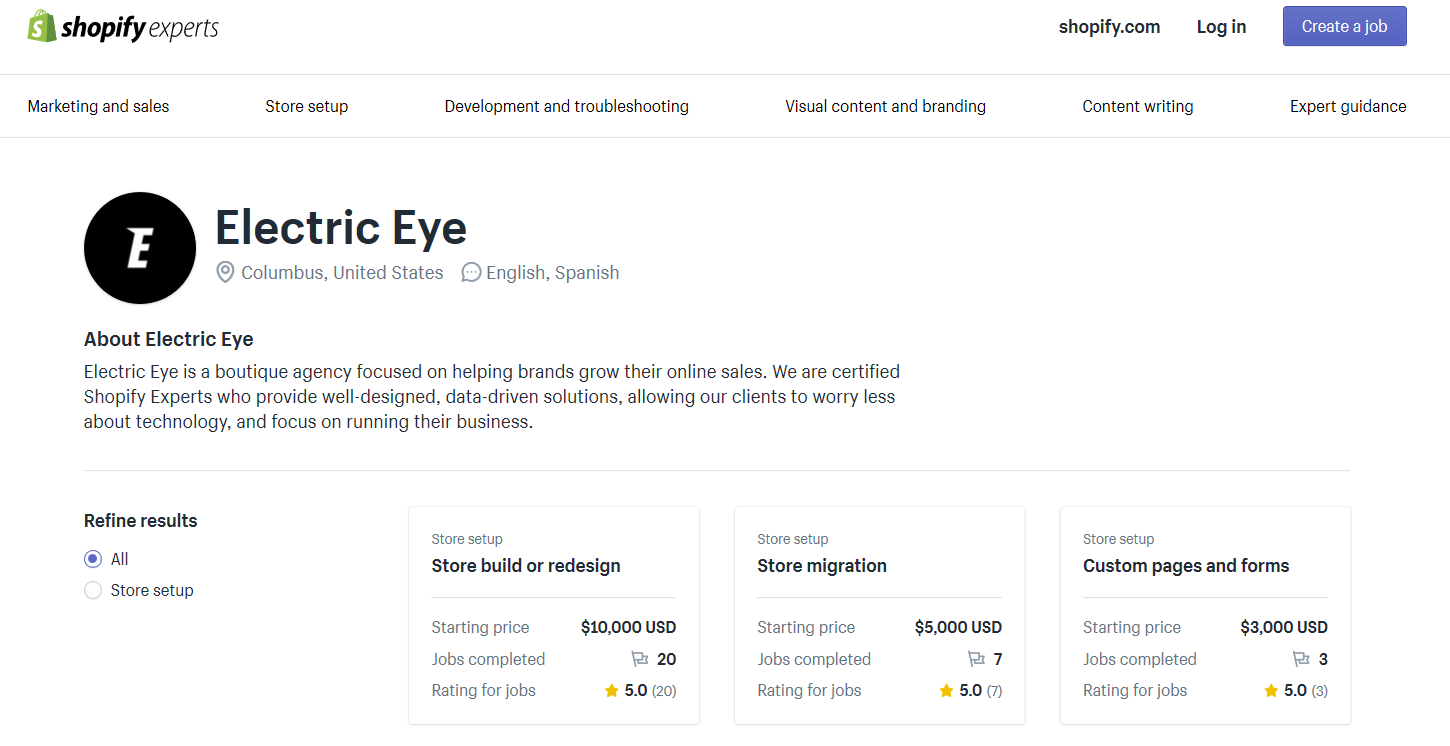Click the jobs flag icon in Store migration card
1450x746 pixels.
tap(976, 659)
